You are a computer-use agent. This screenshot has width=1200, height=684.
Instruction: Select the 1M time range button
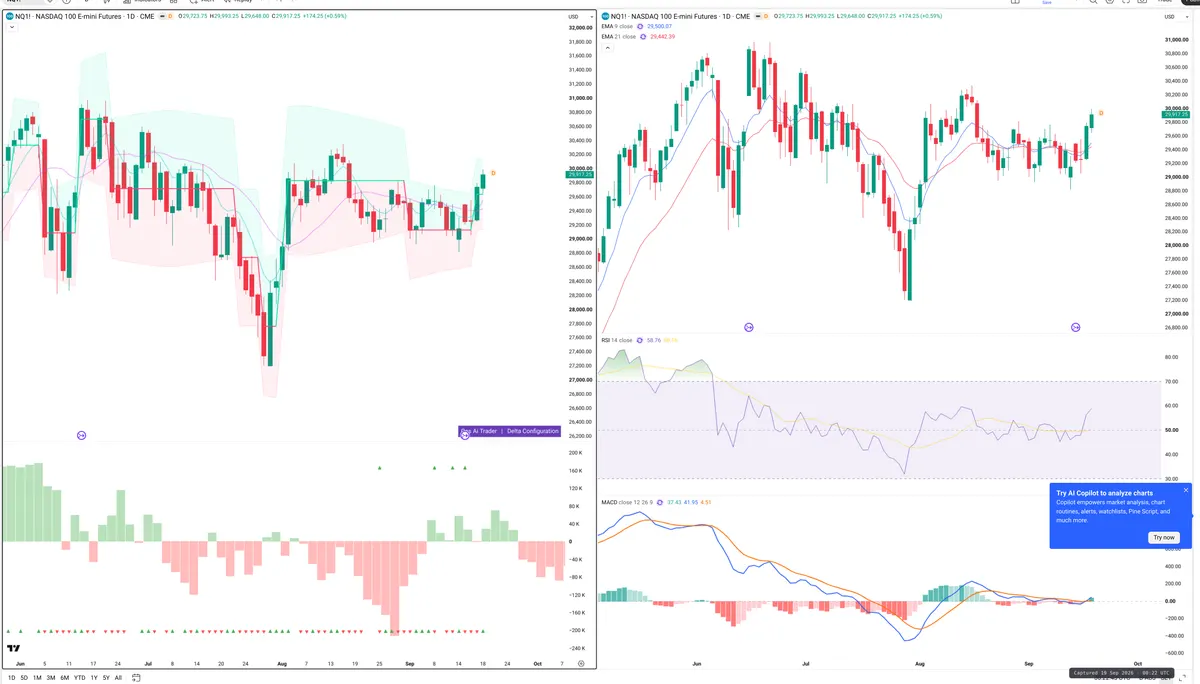point(37,677)
